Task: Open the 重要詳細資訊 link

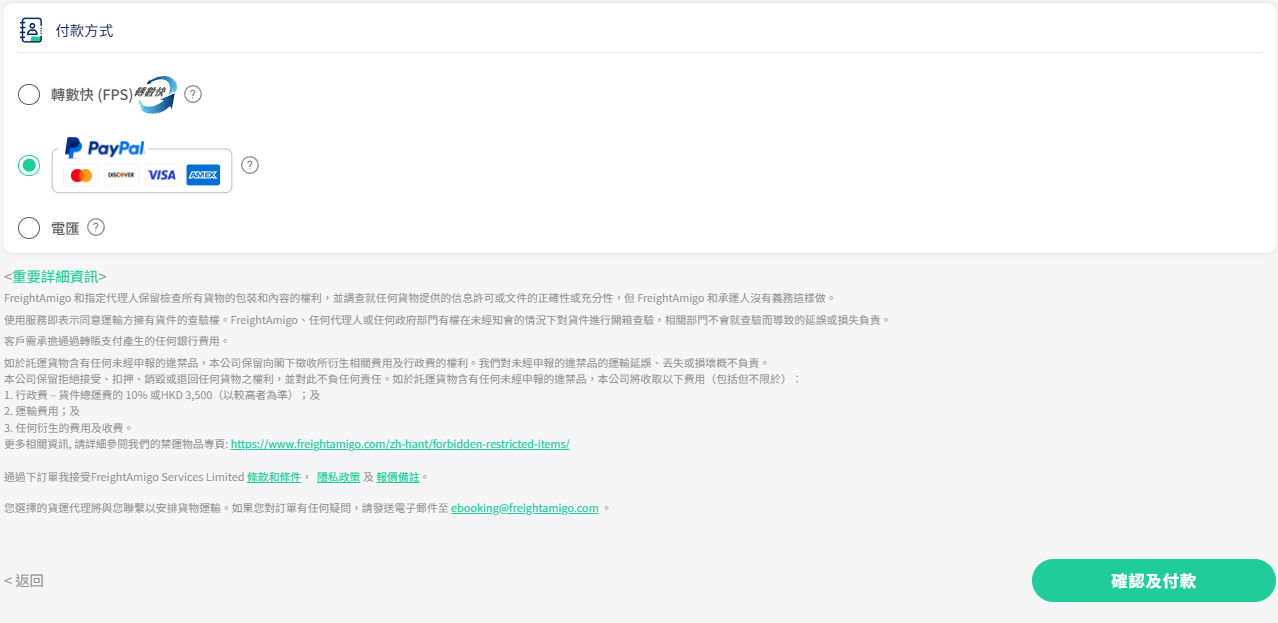Action: (x=55, y=277)
